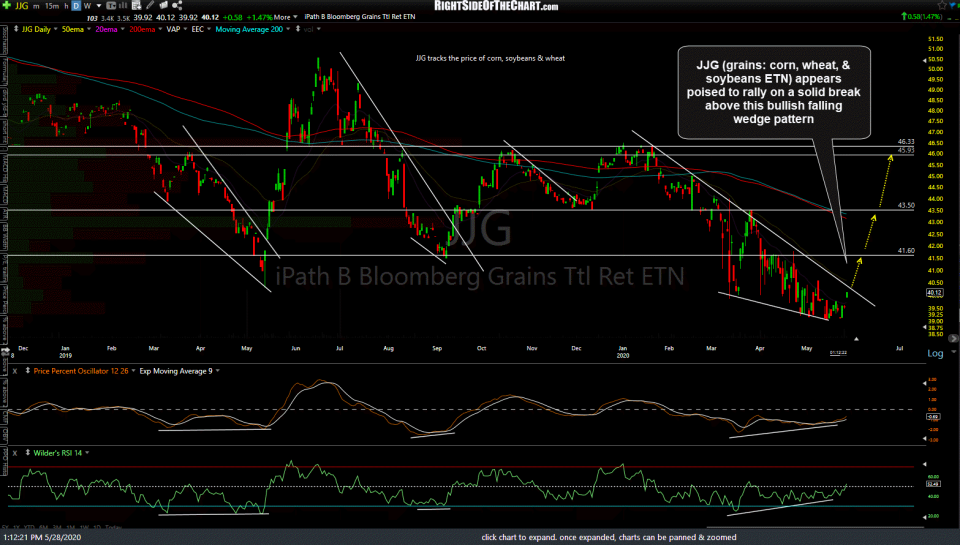This screenshot has width=960, height=545.
Task: Select the pencil drawing tool
Action: [x=150, y=6]
